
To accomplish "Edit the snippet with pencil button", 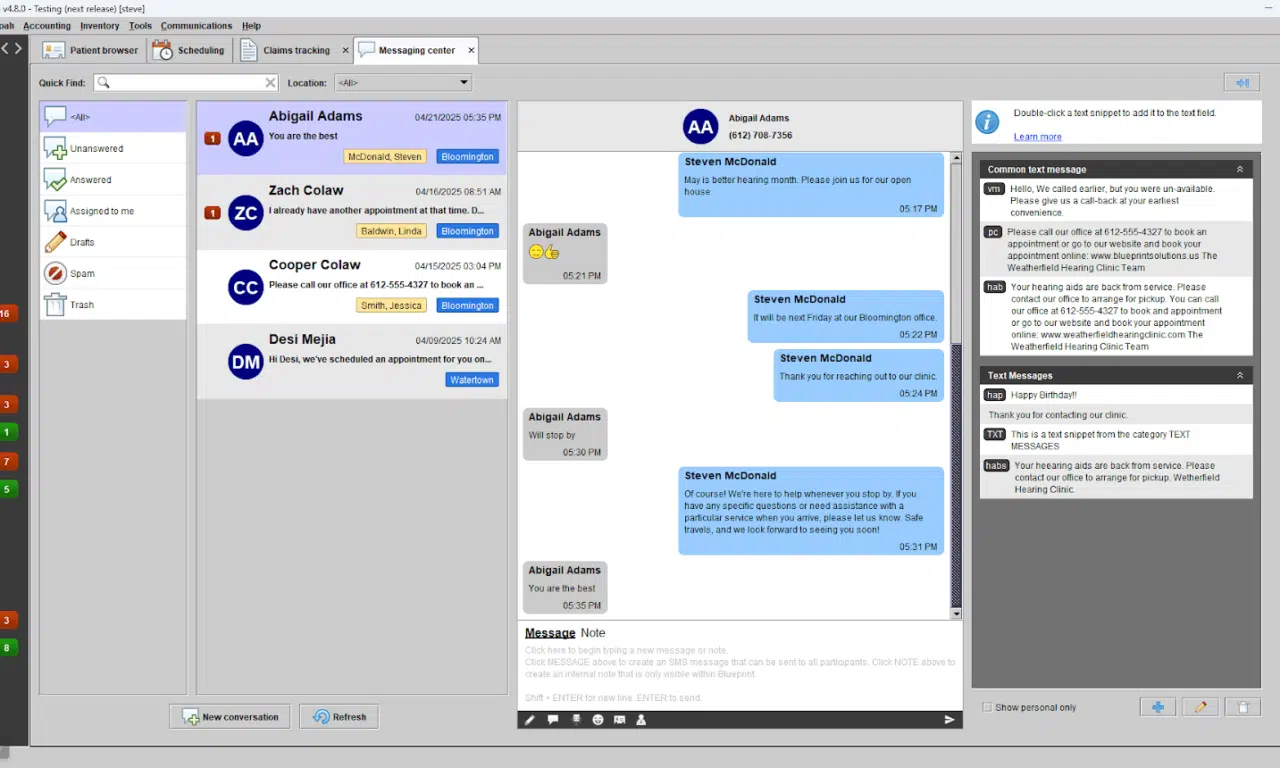I will pyautogui.click(x=1201, y=707).
